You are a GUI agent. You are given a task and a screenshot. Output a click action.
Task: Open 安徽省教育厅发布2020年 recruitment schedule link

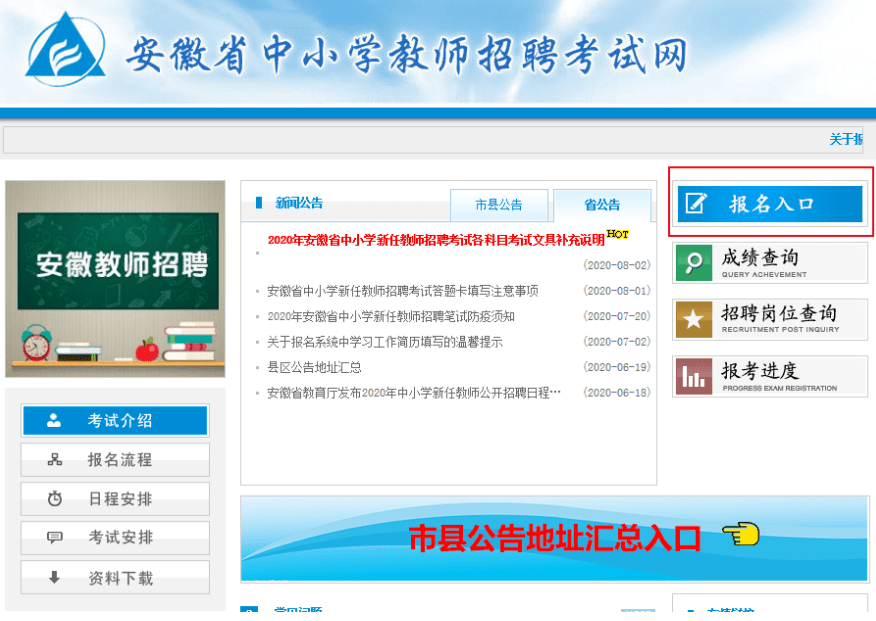(x=414, y=393)
